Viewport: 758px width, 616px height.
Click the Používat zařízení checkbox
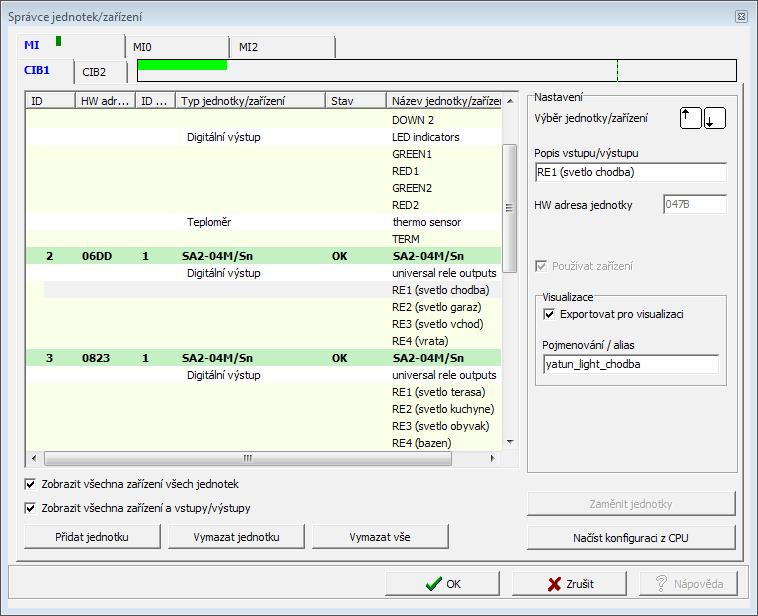(541, 266)
